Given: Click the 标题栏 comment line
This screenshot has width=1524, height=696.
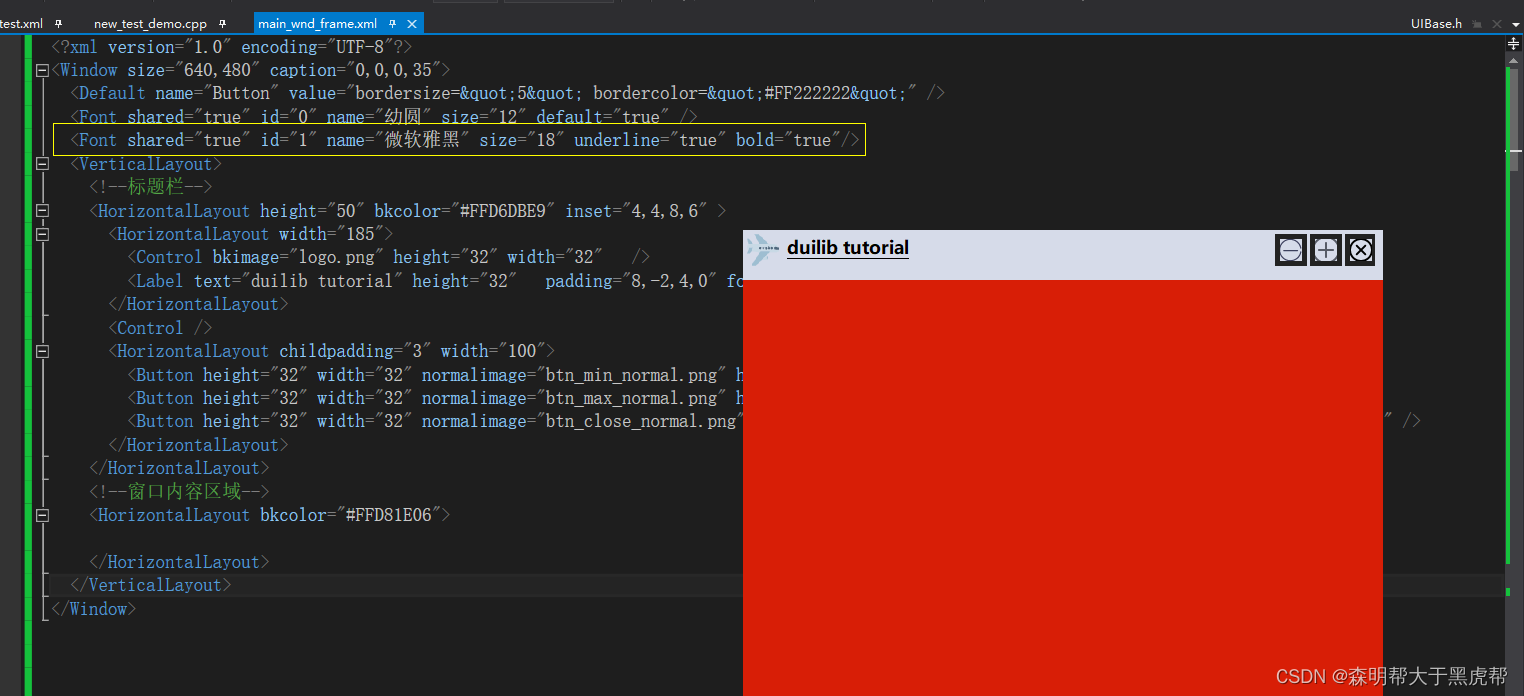Looking at the screenshot, I should pyautogui.click(x=150, y=187).
